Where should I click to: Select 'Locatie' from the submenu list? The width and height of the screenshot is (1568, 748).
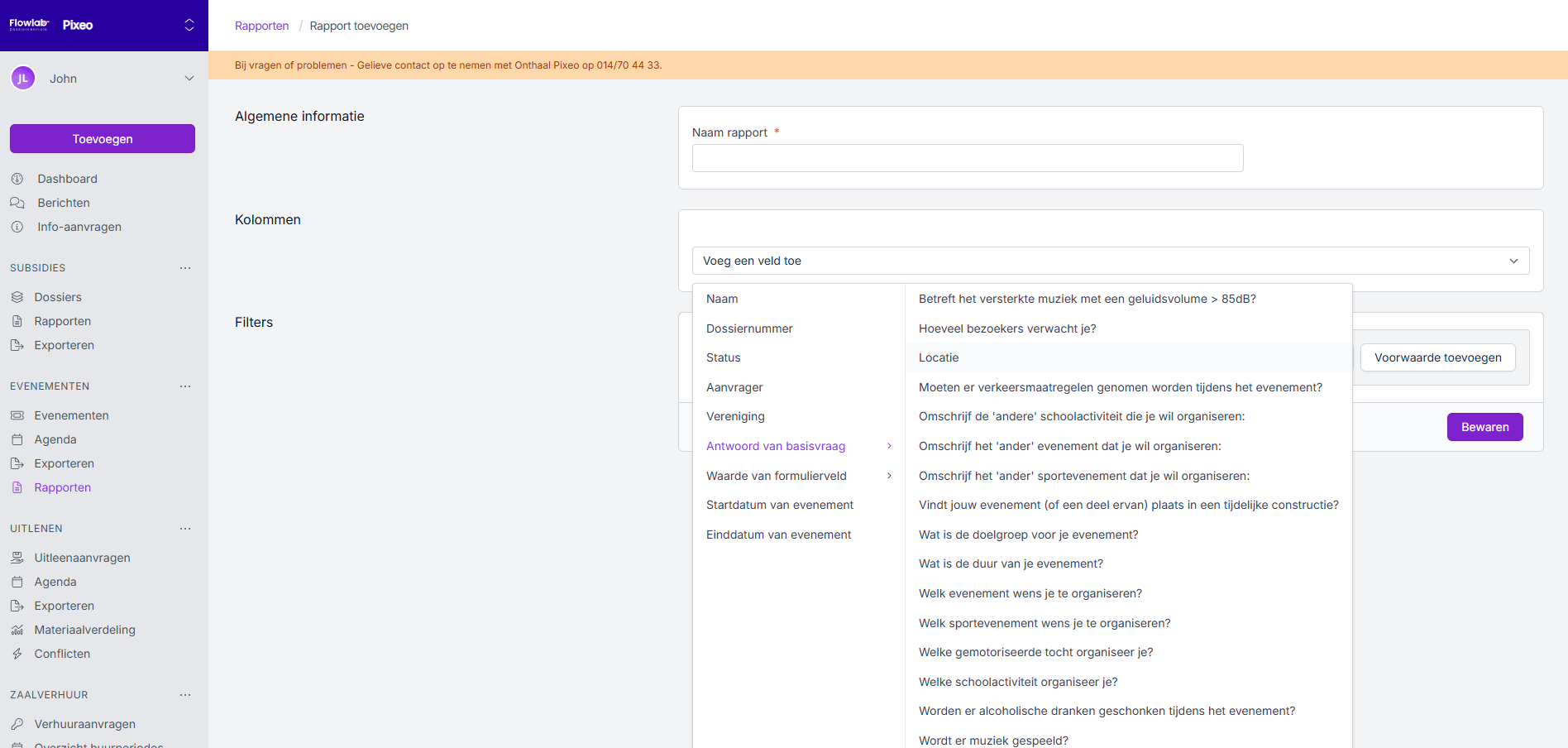tap(939, 357)
